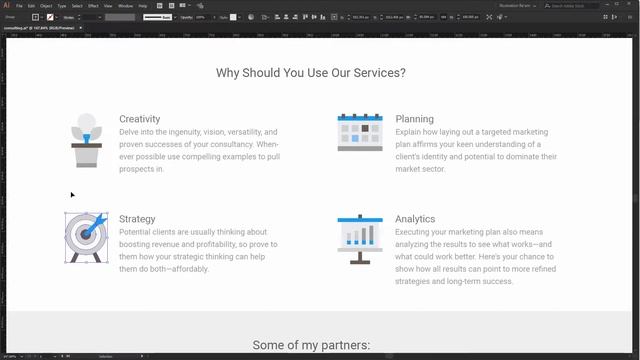Click the graphic Style swatch
Image resolution: width=640 pixels, height=360 pixels.
point(233,17)
